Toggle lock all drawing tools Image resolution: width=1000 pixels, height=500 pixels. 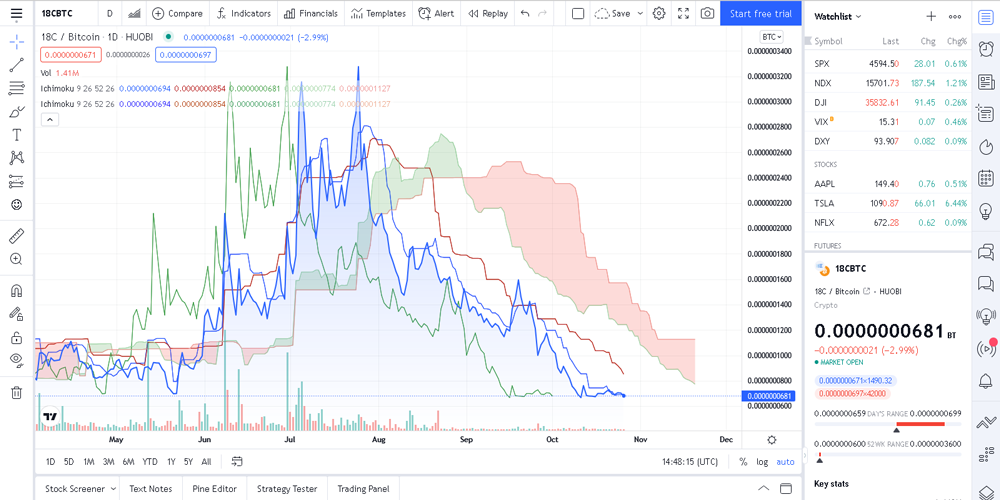click(x=17, y=337)
